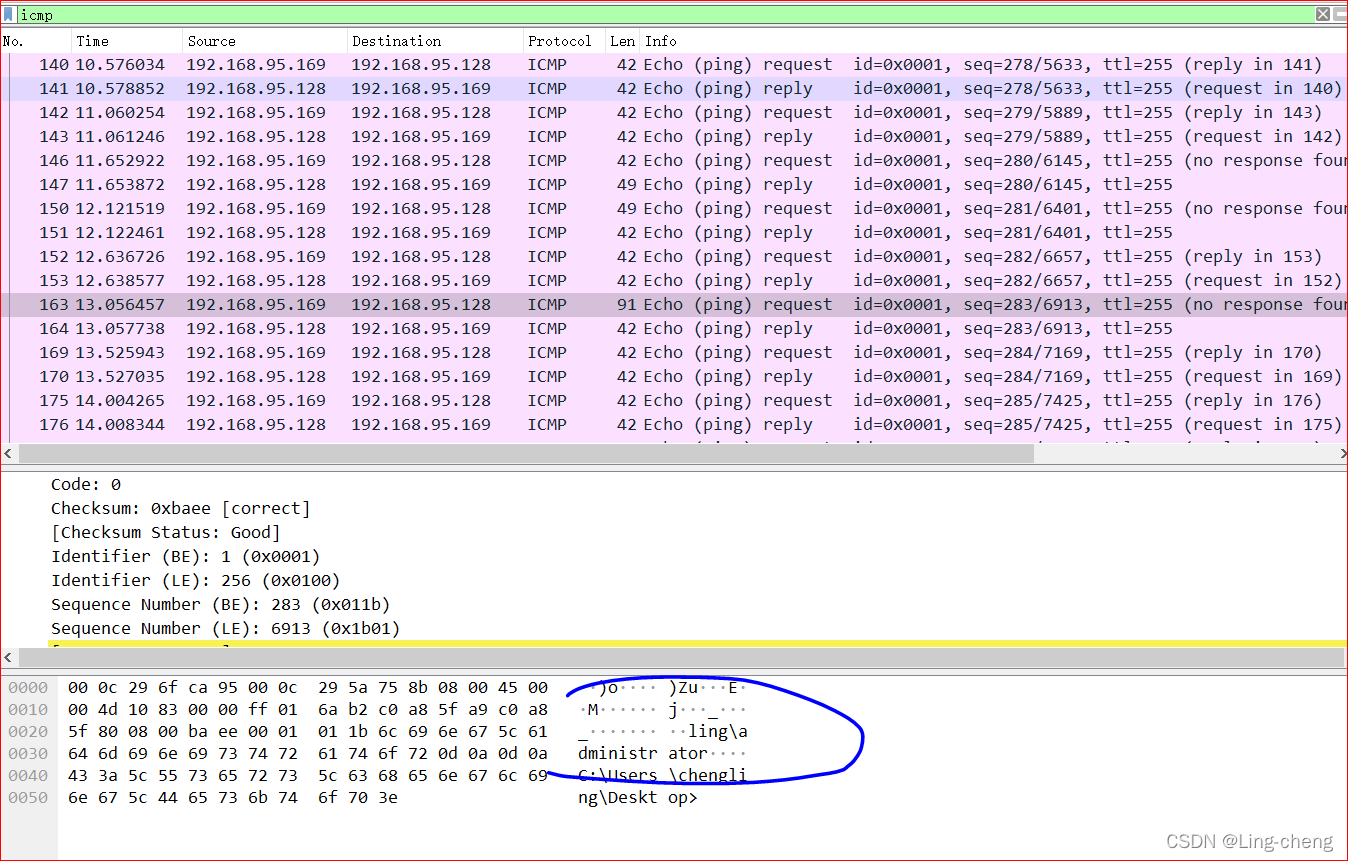Click the left arrow on the packet list scrollbar
1348x861 pixels.
(x=8, y=453)
